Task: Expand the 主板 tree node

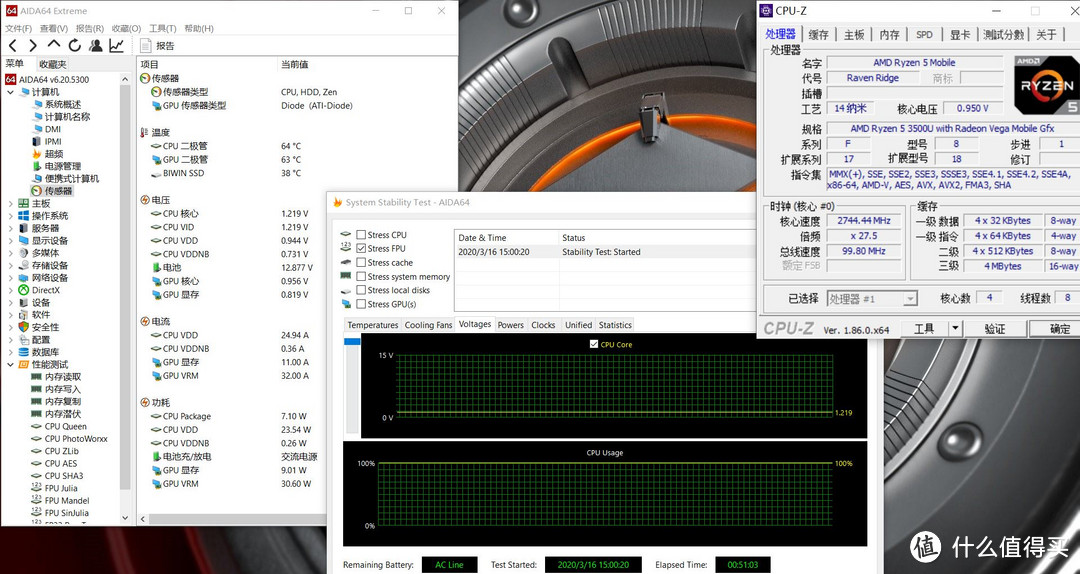Action: pos(10,203)
